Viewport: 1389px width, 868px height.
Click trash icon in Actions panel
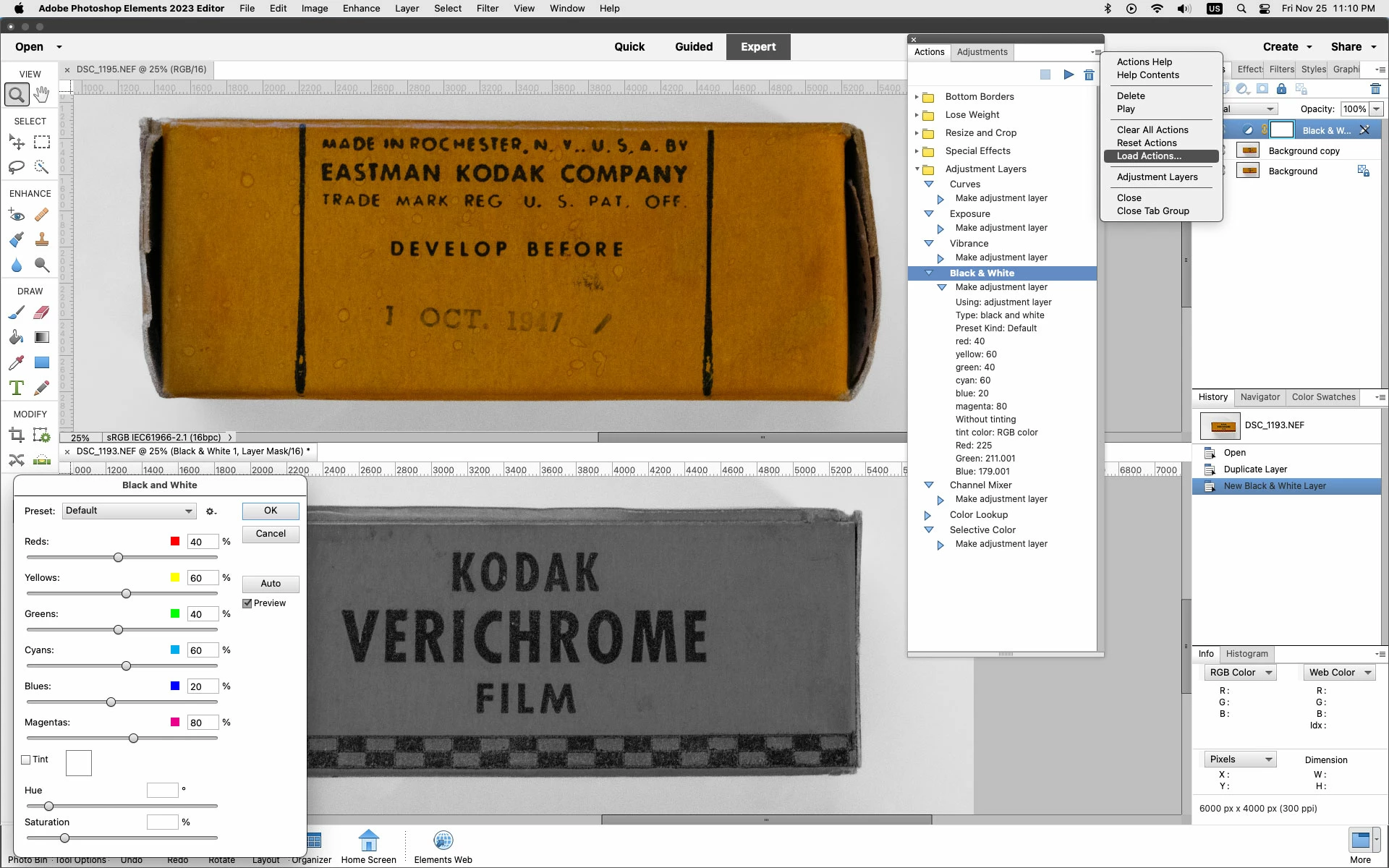[x=1089, y=75]
